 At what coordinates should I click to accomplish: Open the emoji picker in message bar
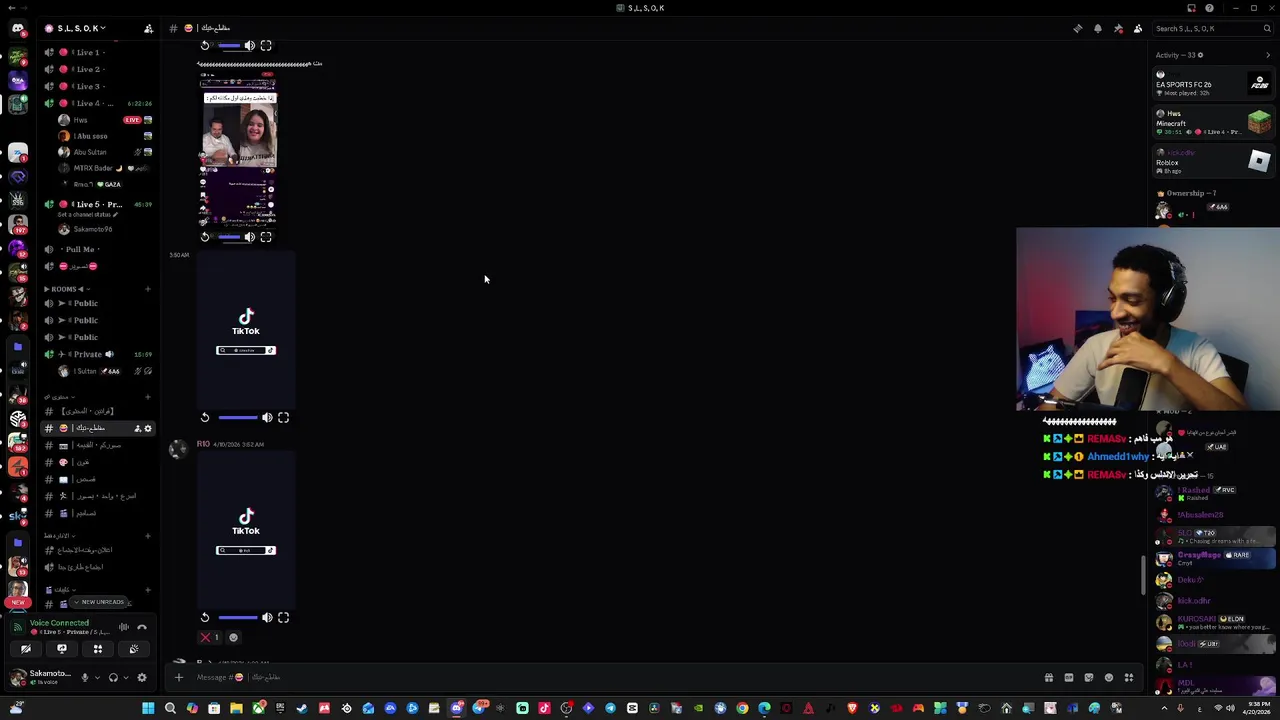pos(1109,677)
